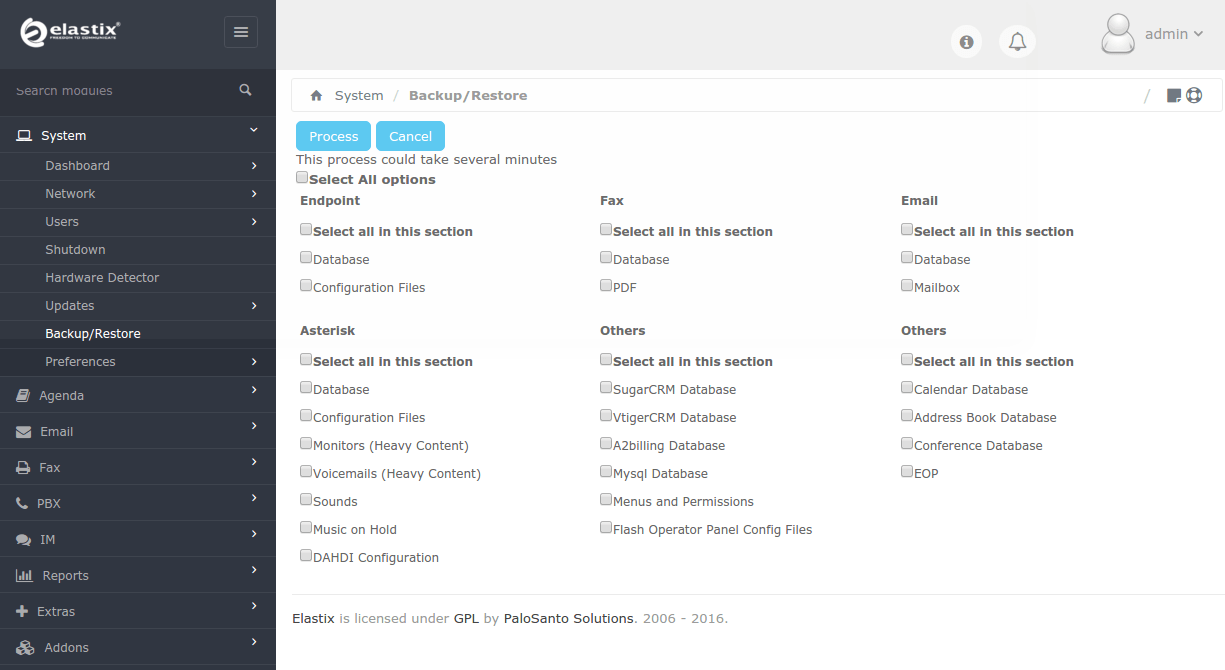The image size is (1225, 670).
Task: Open the Hardware Detector menu item
Action: (102, 278)
